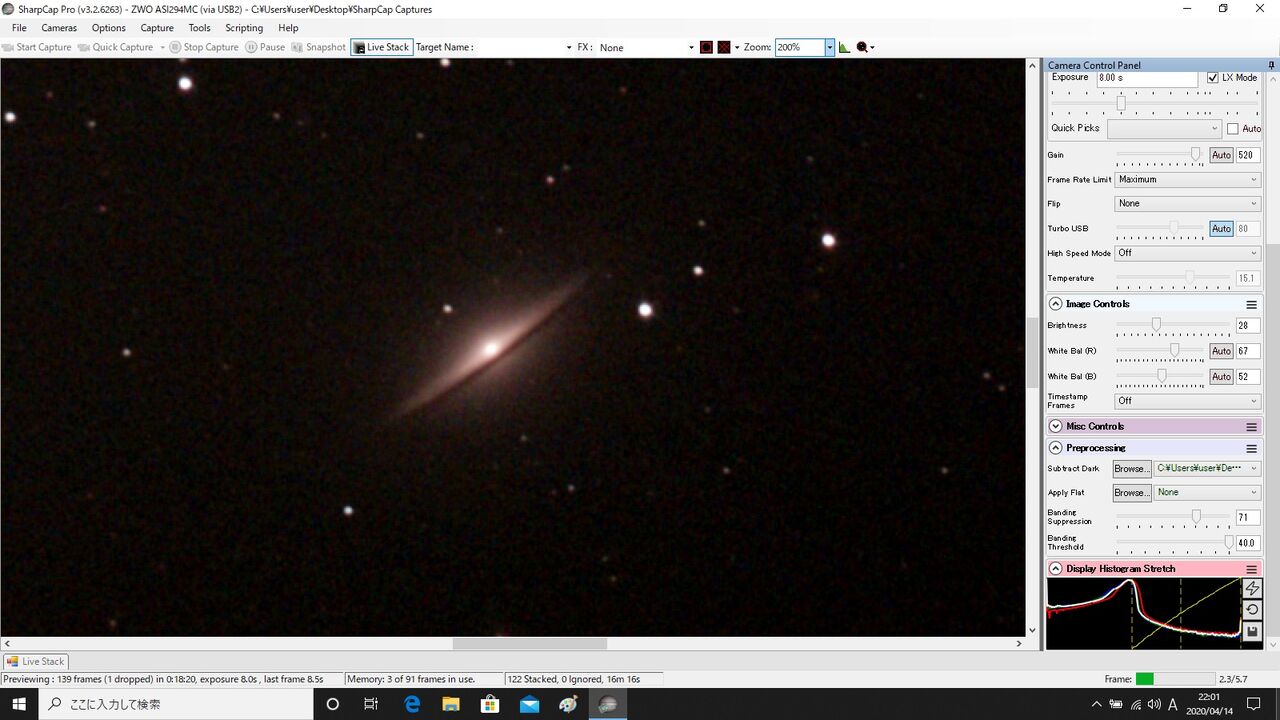This screenshot has width=1280, height=720.
Task: Toggle the White Bal (B) Auto button
Action: 1221,377
